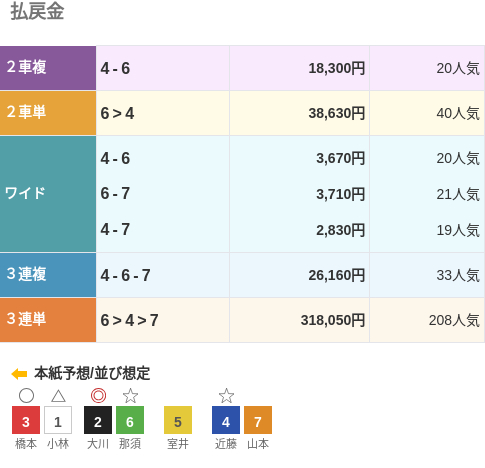Select the 3連単 row header

tap(48, 320)
